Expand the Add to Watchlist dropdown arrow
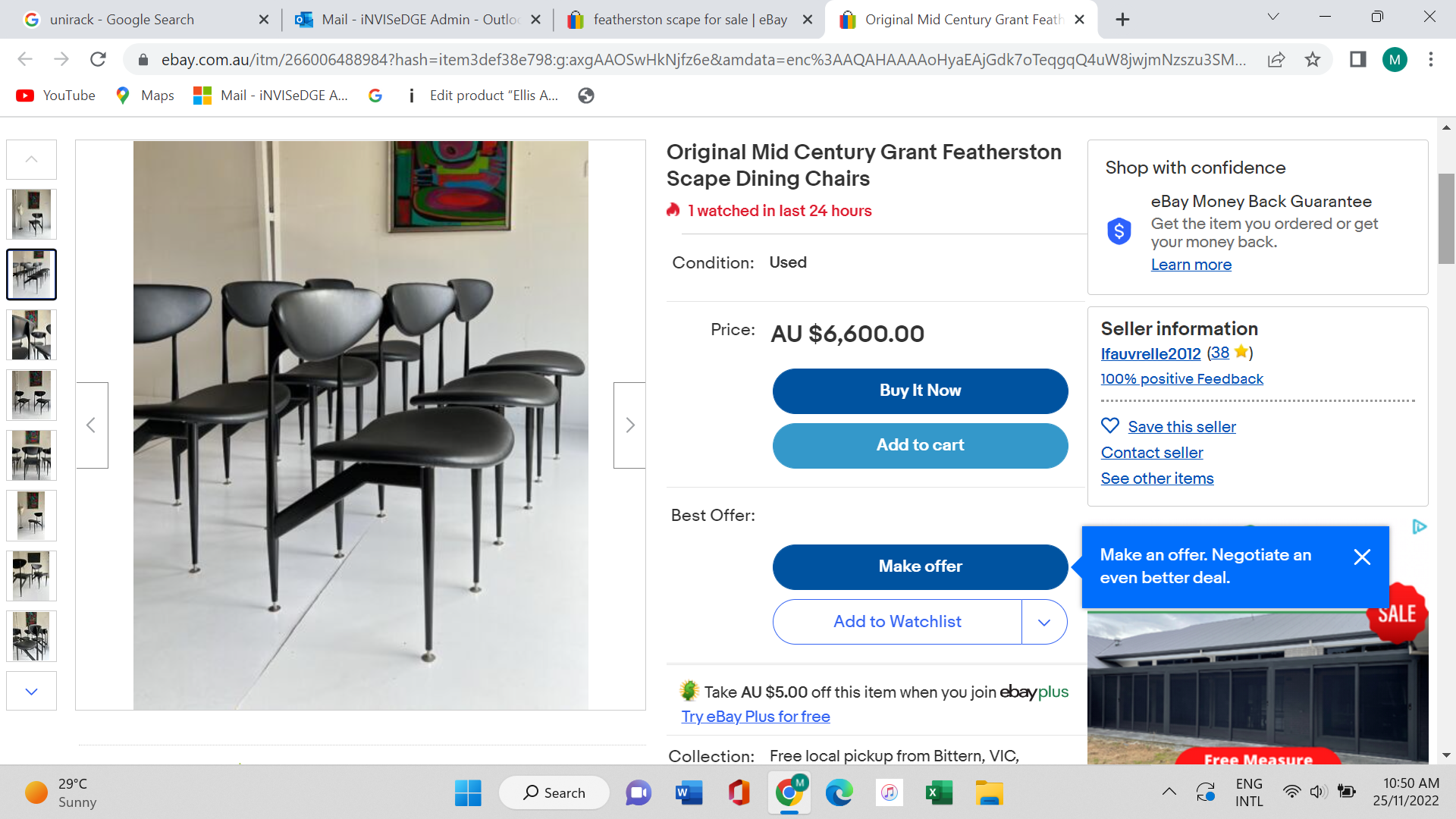Viewport: 1456px width, 819px height. (x=1044, y=623)
